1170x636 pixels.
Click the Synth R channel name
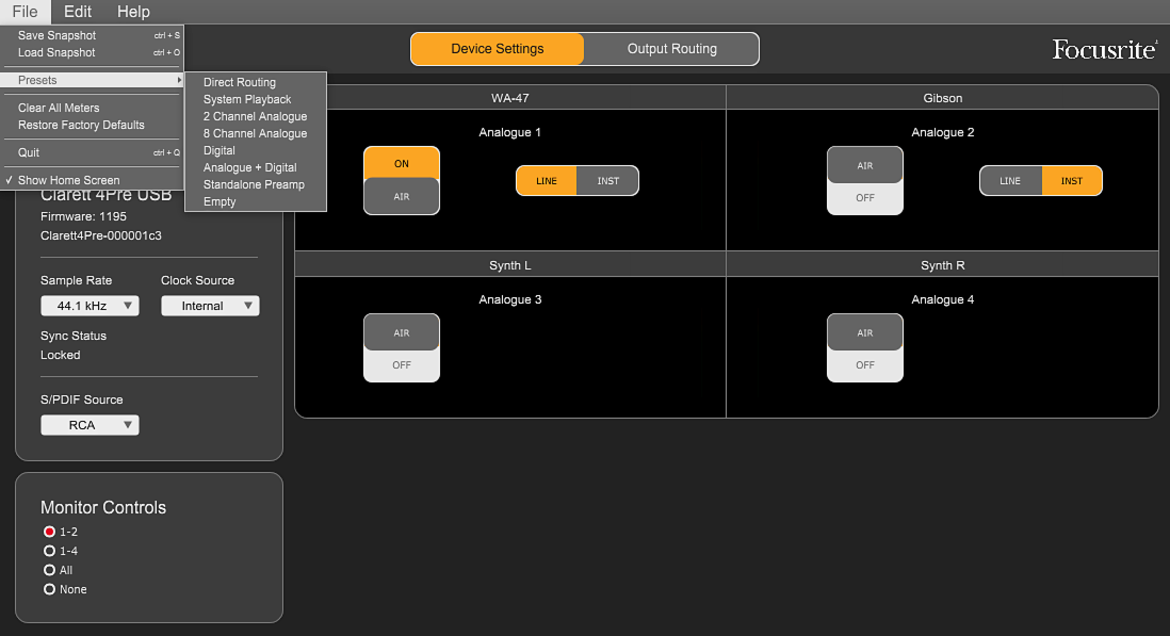pos(942,265)
